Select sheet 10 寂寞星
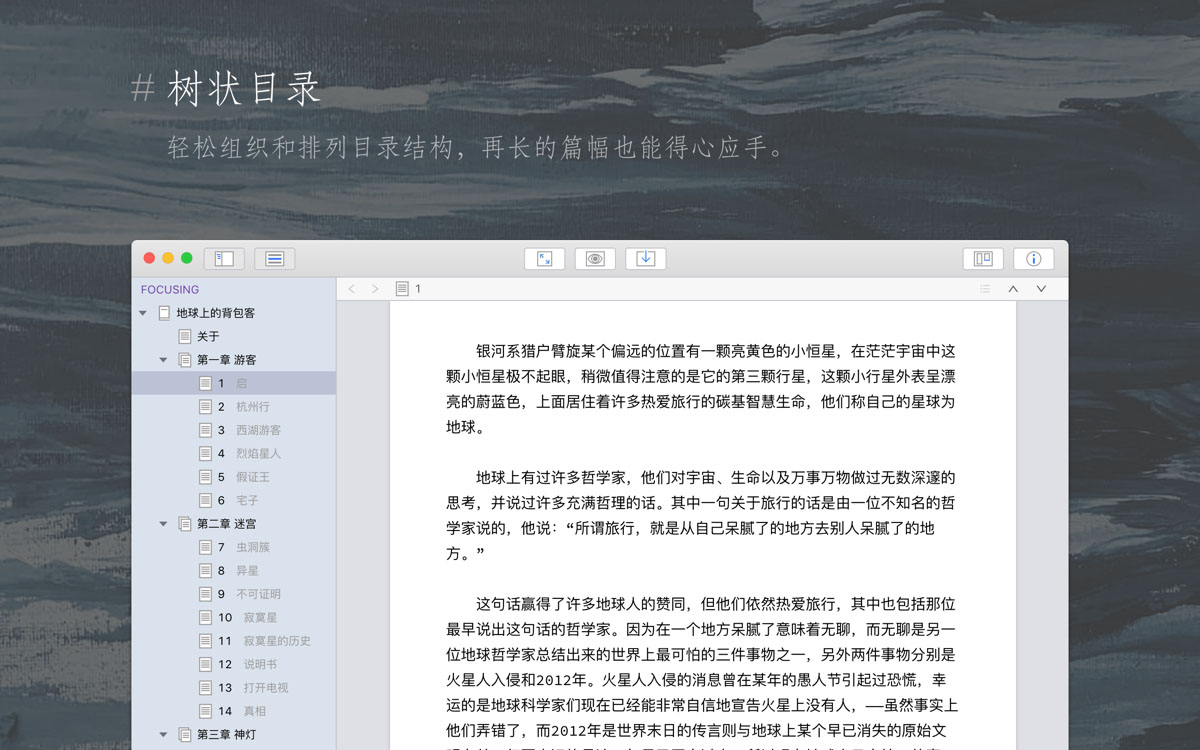This screenshot has width=1200, height=750. (x=234, y=618)
